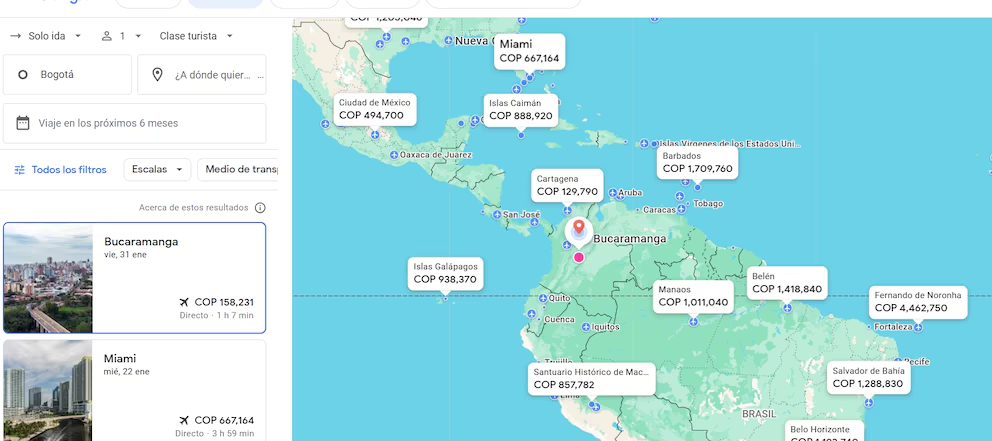Select the Belén COP 1,418,840 label

click(x=787, y=283)
